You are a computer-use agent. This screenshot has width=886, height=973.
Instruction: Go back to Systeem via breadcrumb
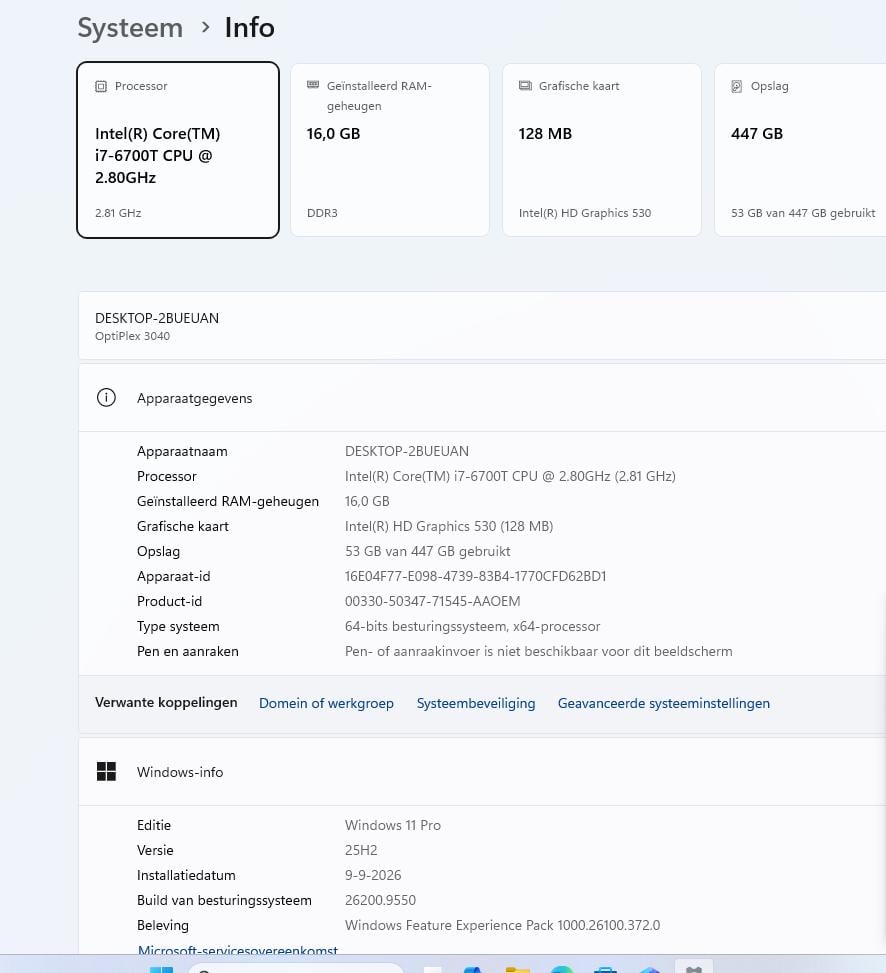click(130, 28)
